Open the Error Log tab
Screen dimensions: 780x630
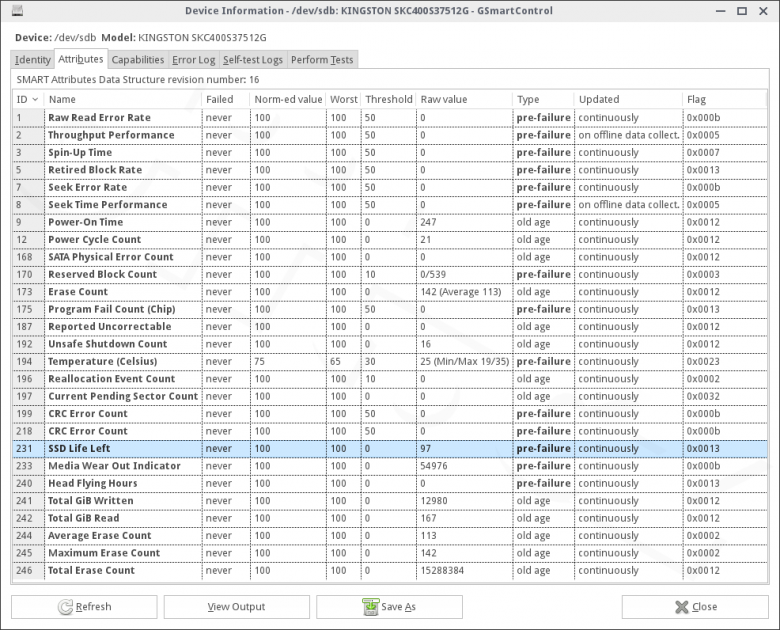(193, 60)
